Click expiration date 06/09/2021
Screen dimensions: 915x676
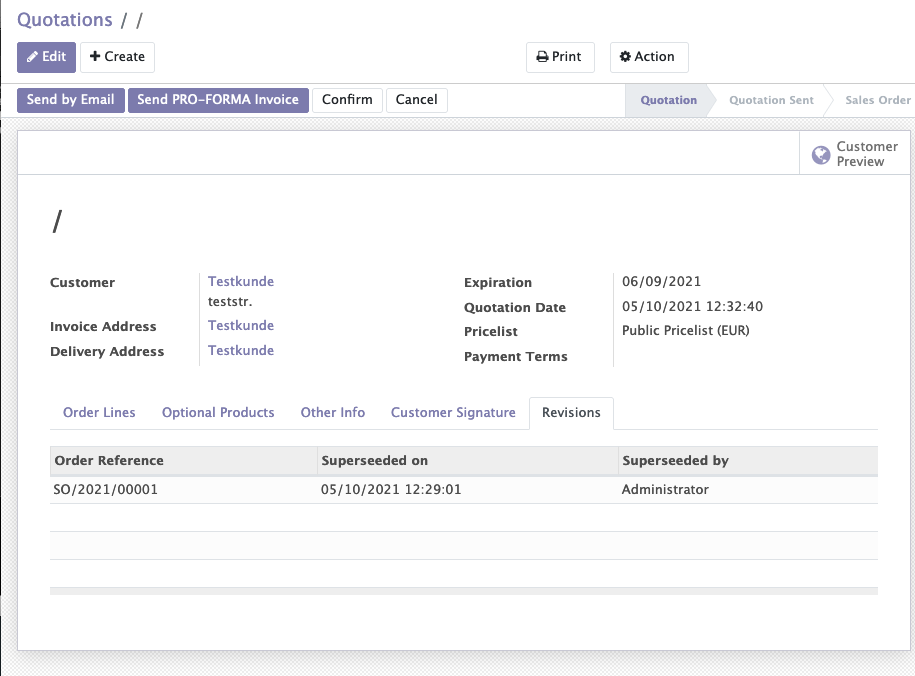pyautogui.click(x=661, y=281)
